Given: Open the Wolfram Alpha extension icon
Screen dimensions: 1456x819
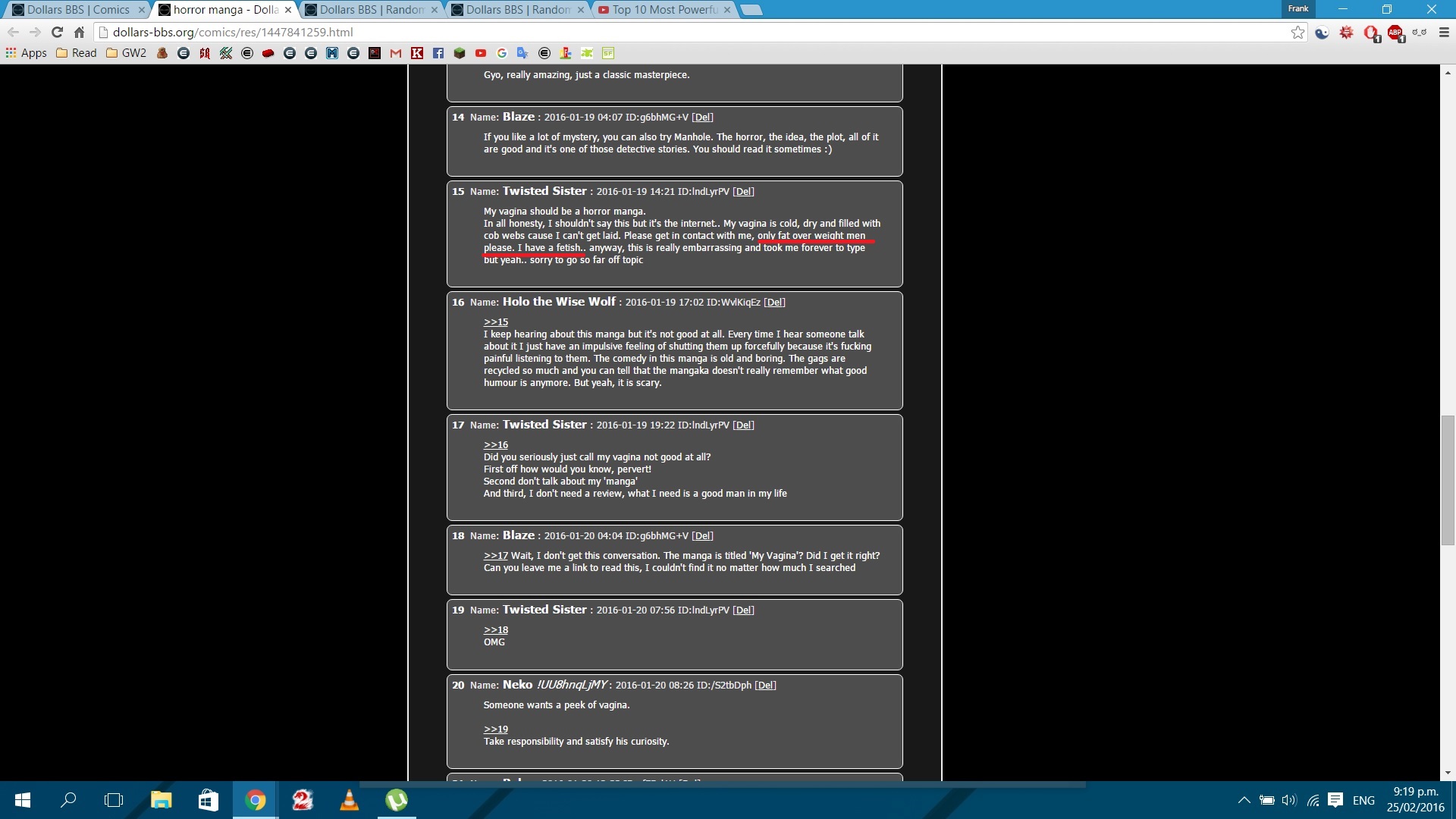Looking at the screenshot, I should tap(1346, 33).
